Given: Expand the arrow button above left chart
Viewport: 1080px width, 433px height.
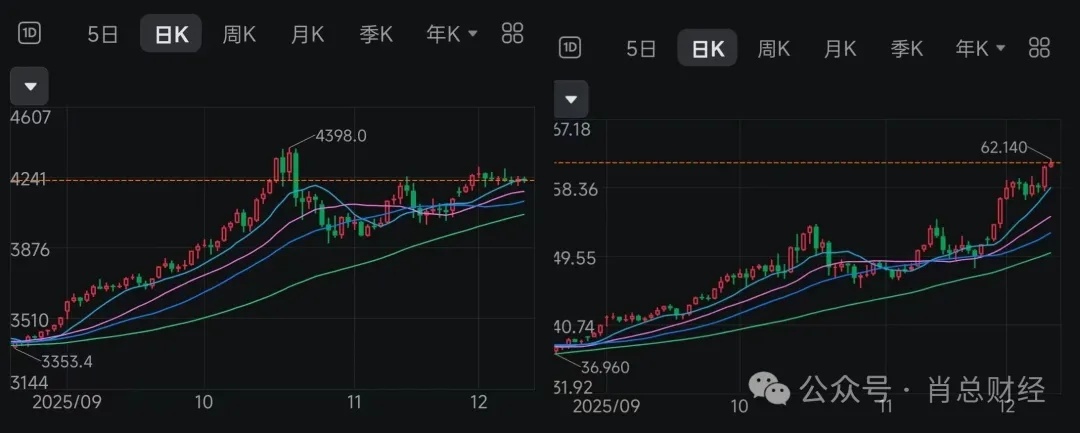Looking at the screenshot, I should click(x=29, y=86).
